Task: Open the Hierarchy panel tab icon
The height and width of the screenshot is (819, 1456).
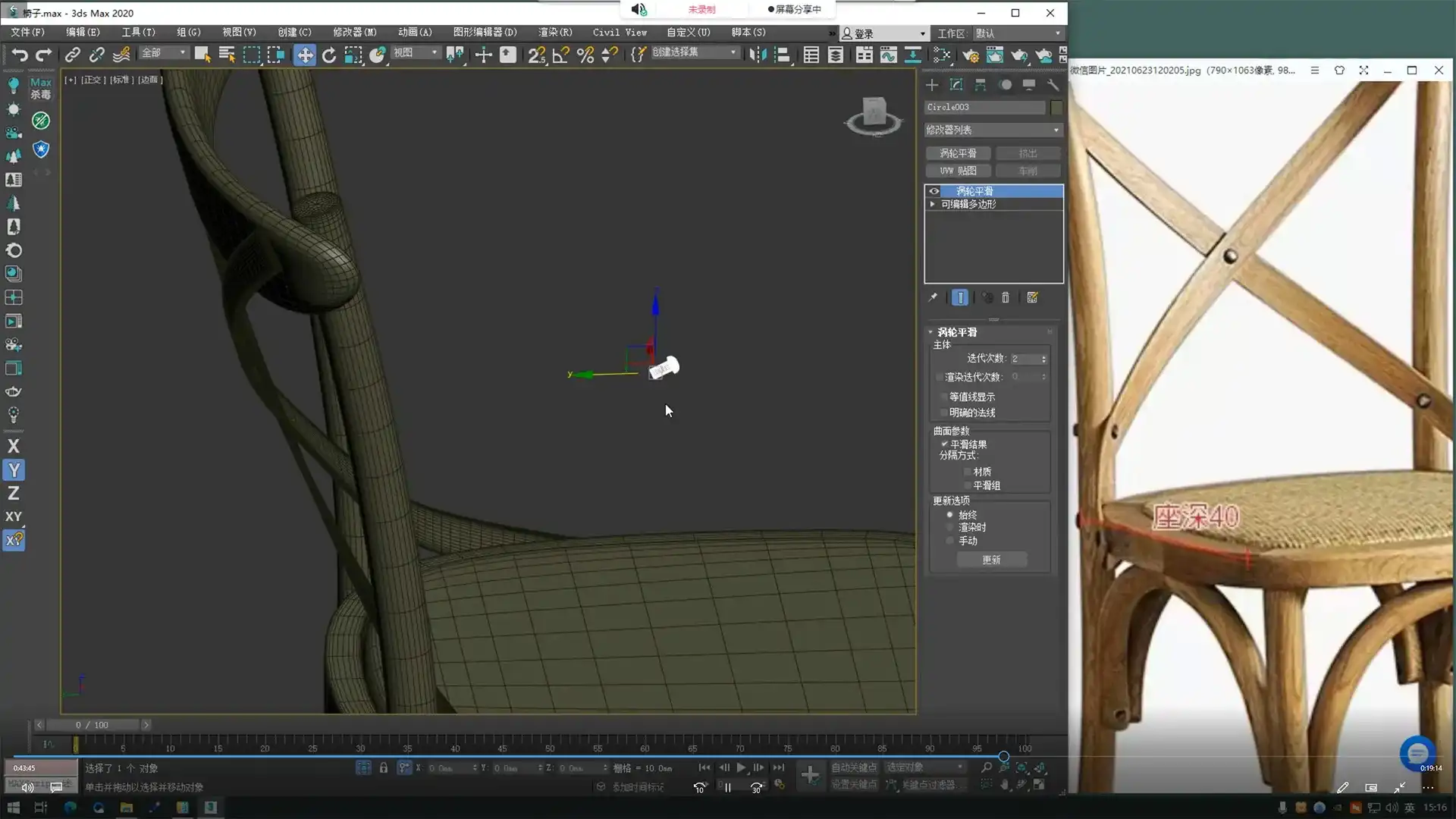Action: (x=980, y=85)
